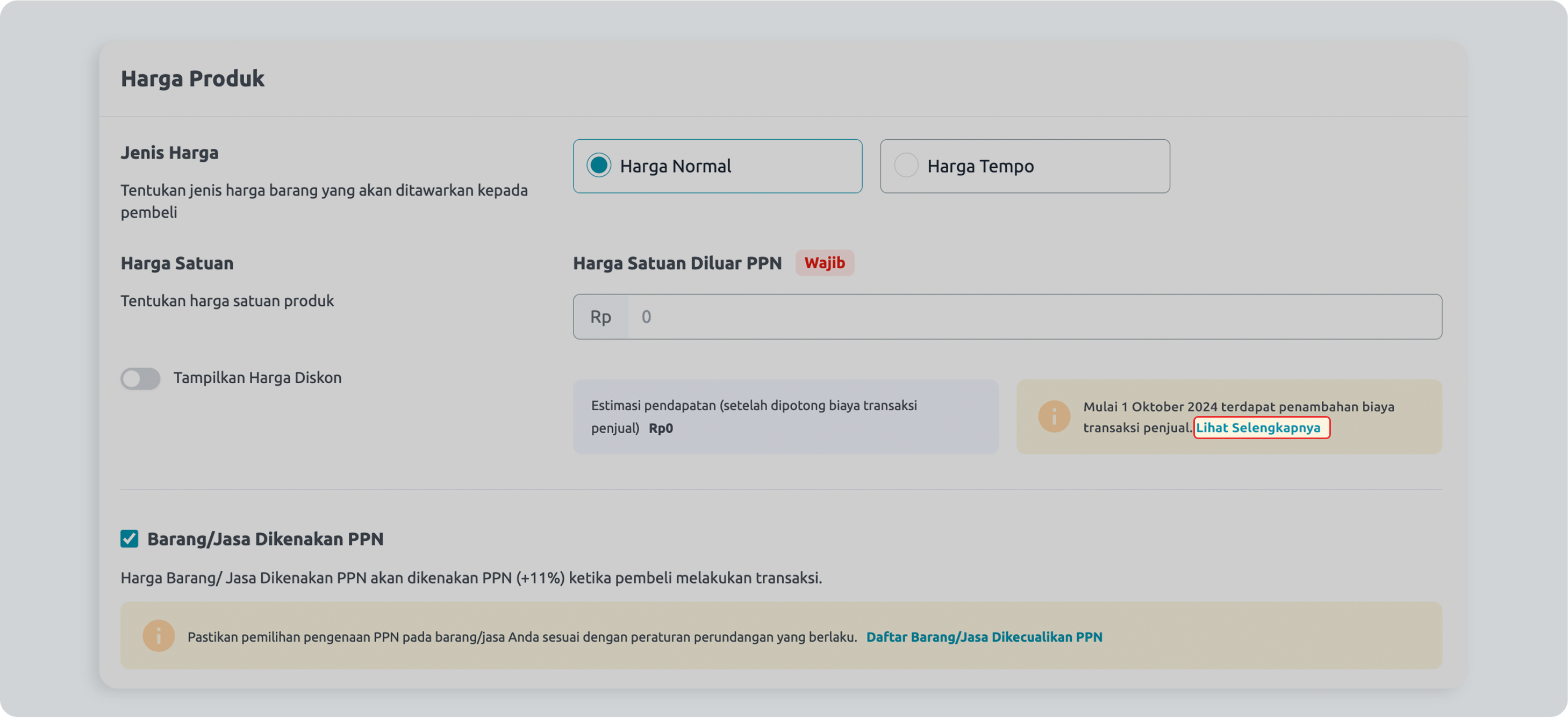The height and width of the screenshot is (717, 1568).
Task: Click the red Wajib badge
Action: click(x=824, y=263)
